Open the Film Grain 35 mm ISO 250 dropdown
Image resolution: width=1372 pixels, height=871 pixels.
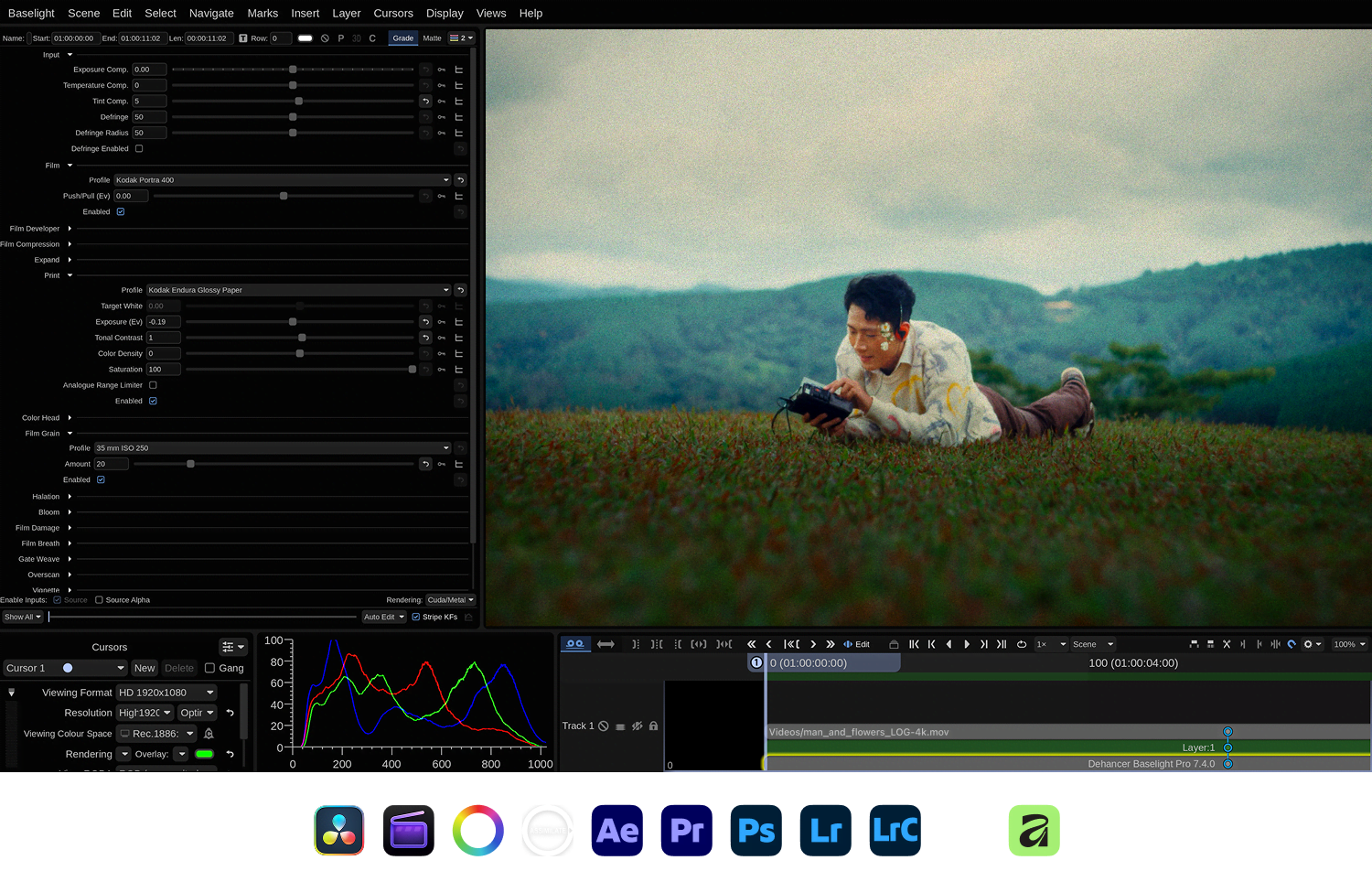tap(273, 448)
